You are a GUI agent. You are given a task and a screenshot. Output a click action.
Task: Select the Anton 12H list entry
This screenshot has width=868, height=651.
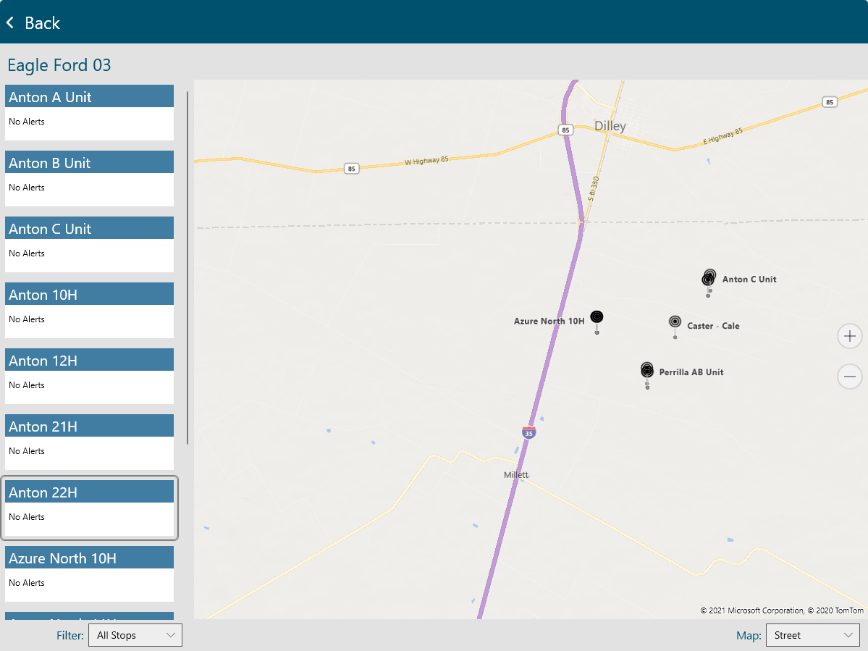click(90, 376)
